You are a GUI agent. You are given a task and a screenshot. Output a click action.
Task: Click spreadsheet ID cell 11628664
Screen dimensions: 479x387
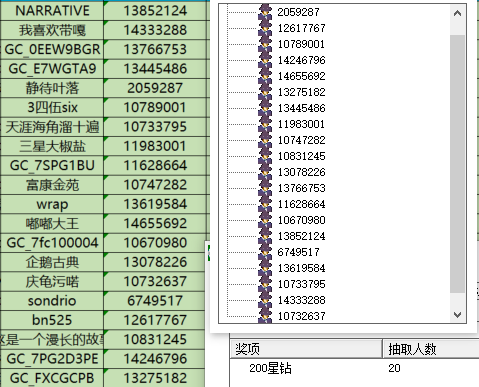(155, 165)
